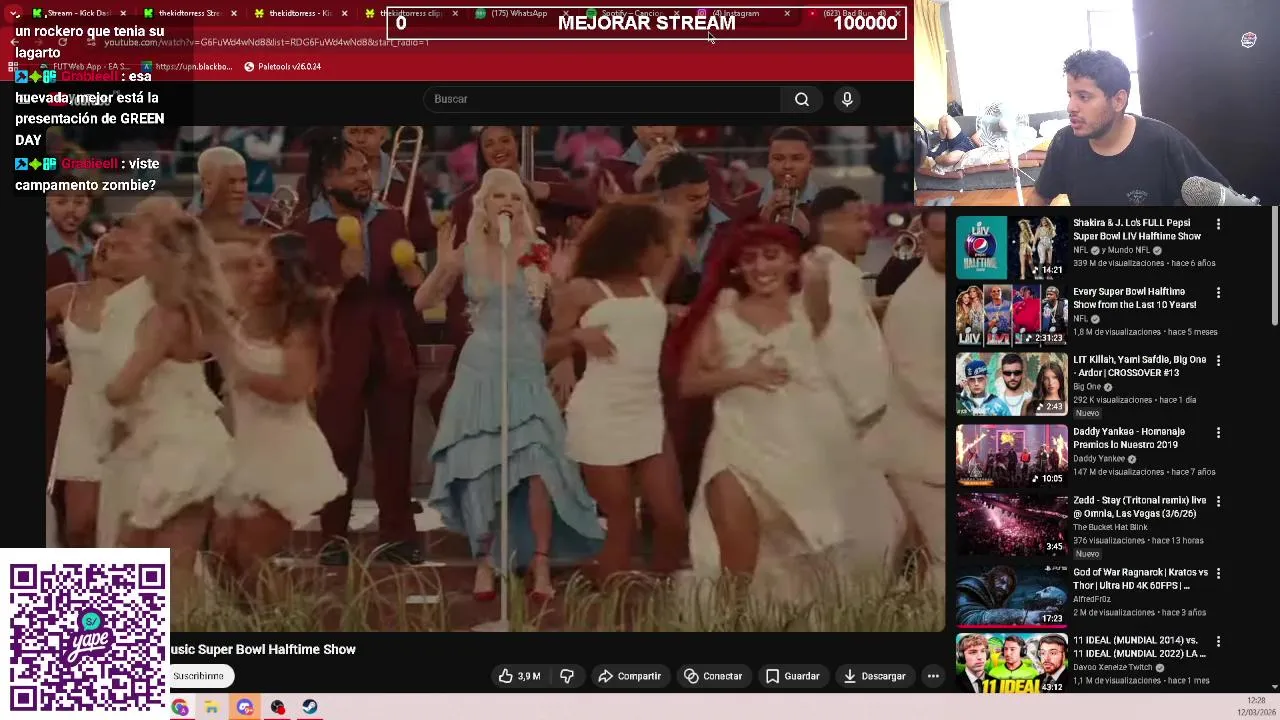Click the highlighted orange taskbar app icon
The image size is (1280, 720).
(x=245, y=707)
